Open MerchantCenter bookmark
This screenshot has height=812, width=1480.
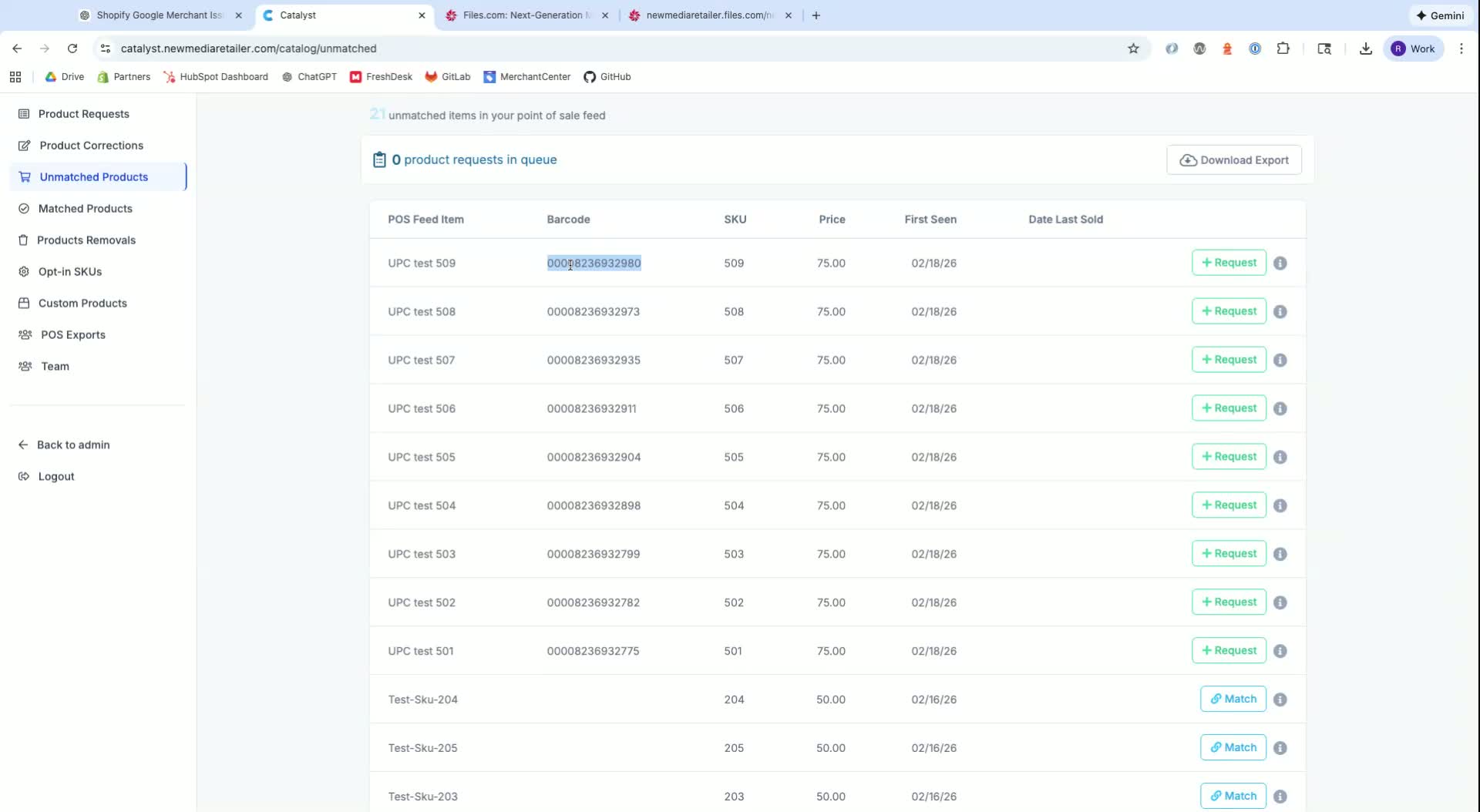pyautogui.click(x=527, y=77)
